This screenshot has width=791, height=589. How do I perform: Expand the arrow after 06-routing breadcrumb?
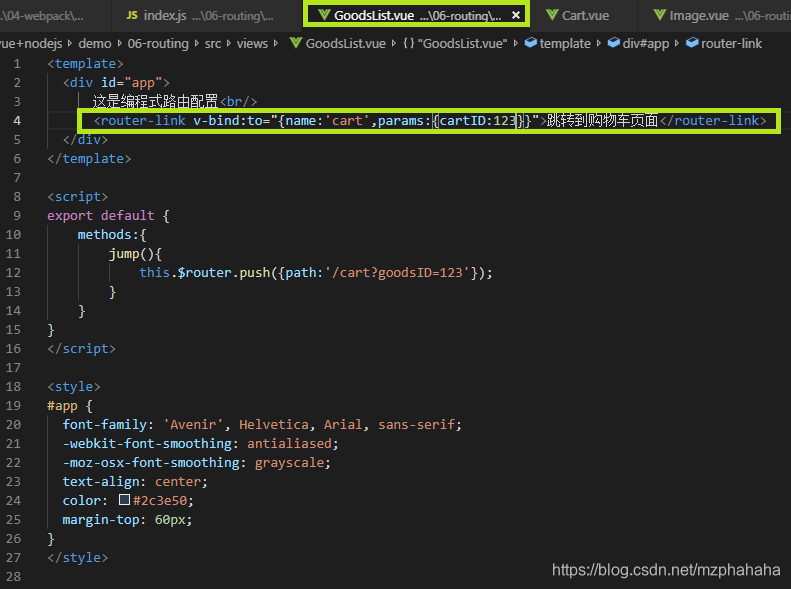tap(197, 44)
